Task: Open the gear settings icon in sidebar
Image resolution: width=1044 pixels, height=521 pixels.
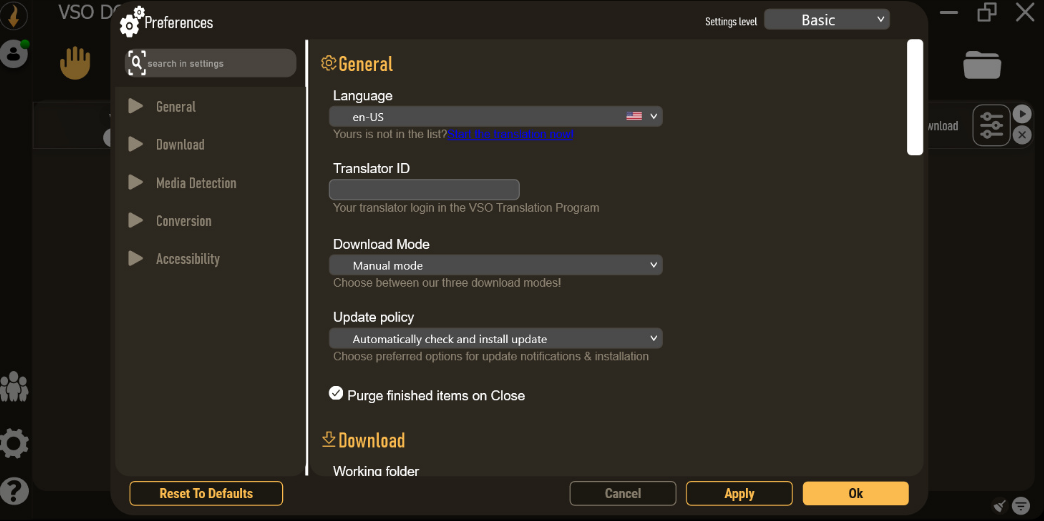Action: [14, 443]
